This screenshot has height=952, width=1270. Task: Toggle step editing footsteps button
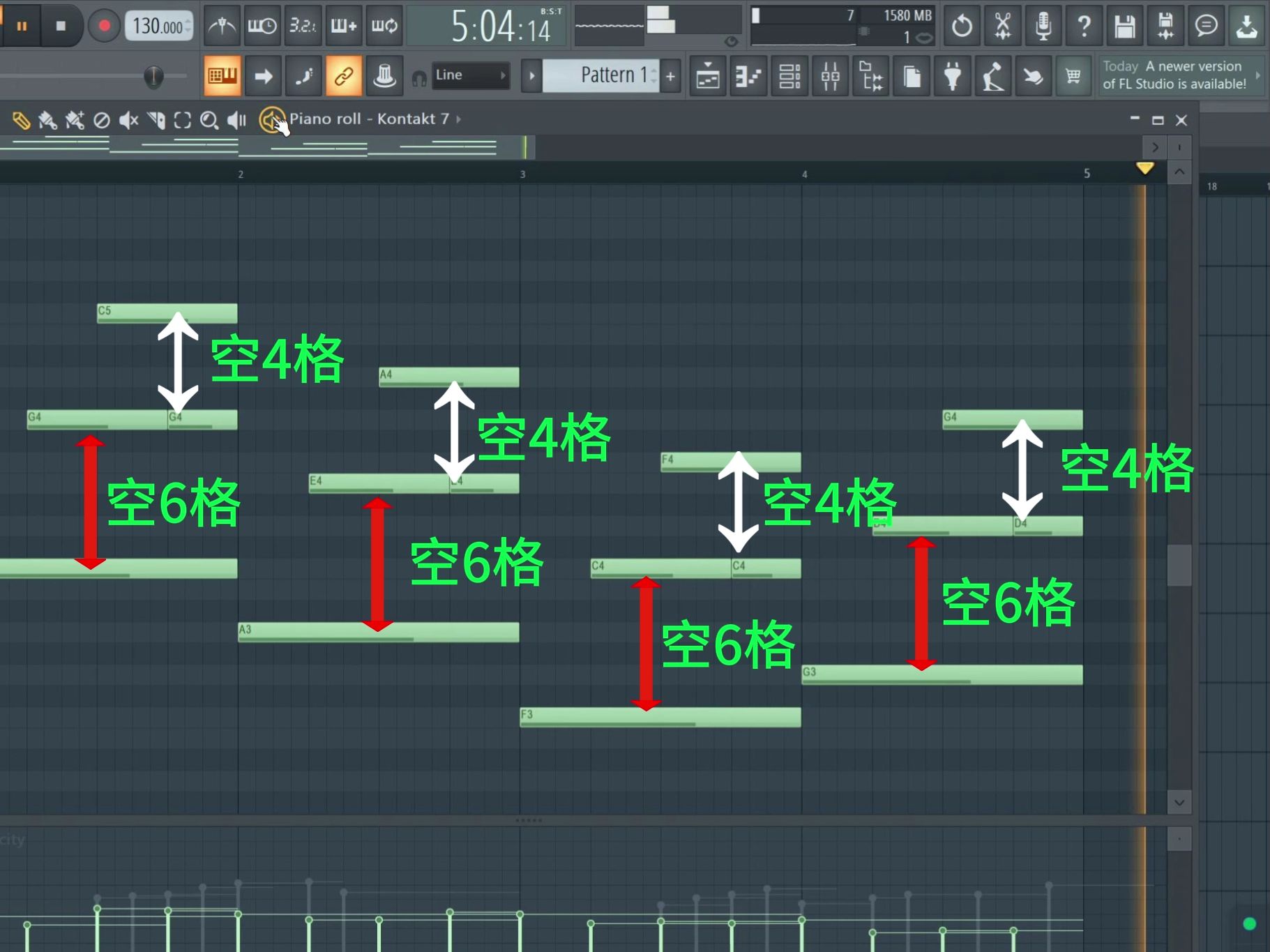point(303,75)
